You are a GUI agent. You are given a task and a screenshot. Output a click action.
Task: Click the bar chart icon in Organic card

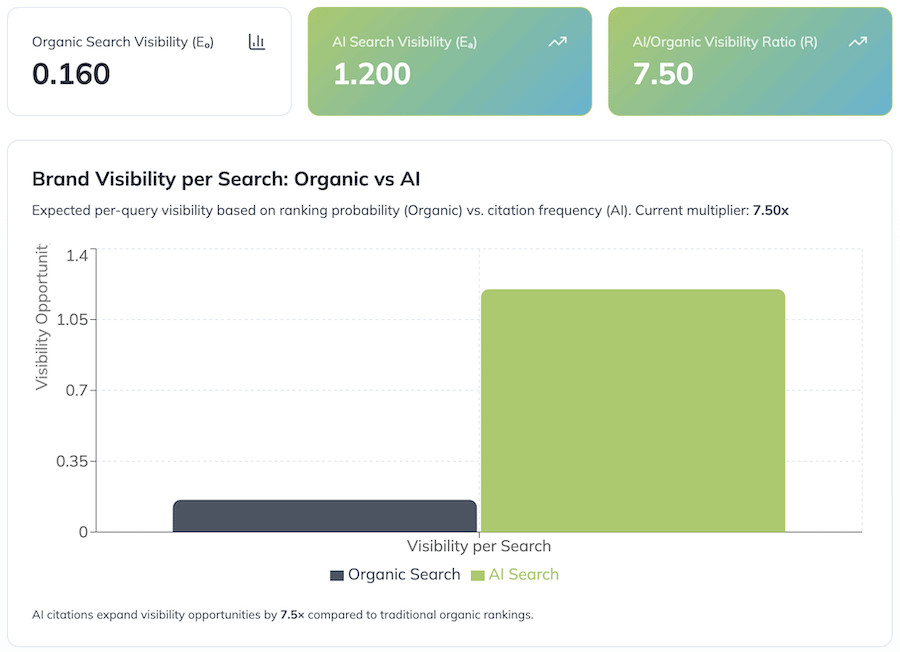pyautogui.click(x=257, y=42)
